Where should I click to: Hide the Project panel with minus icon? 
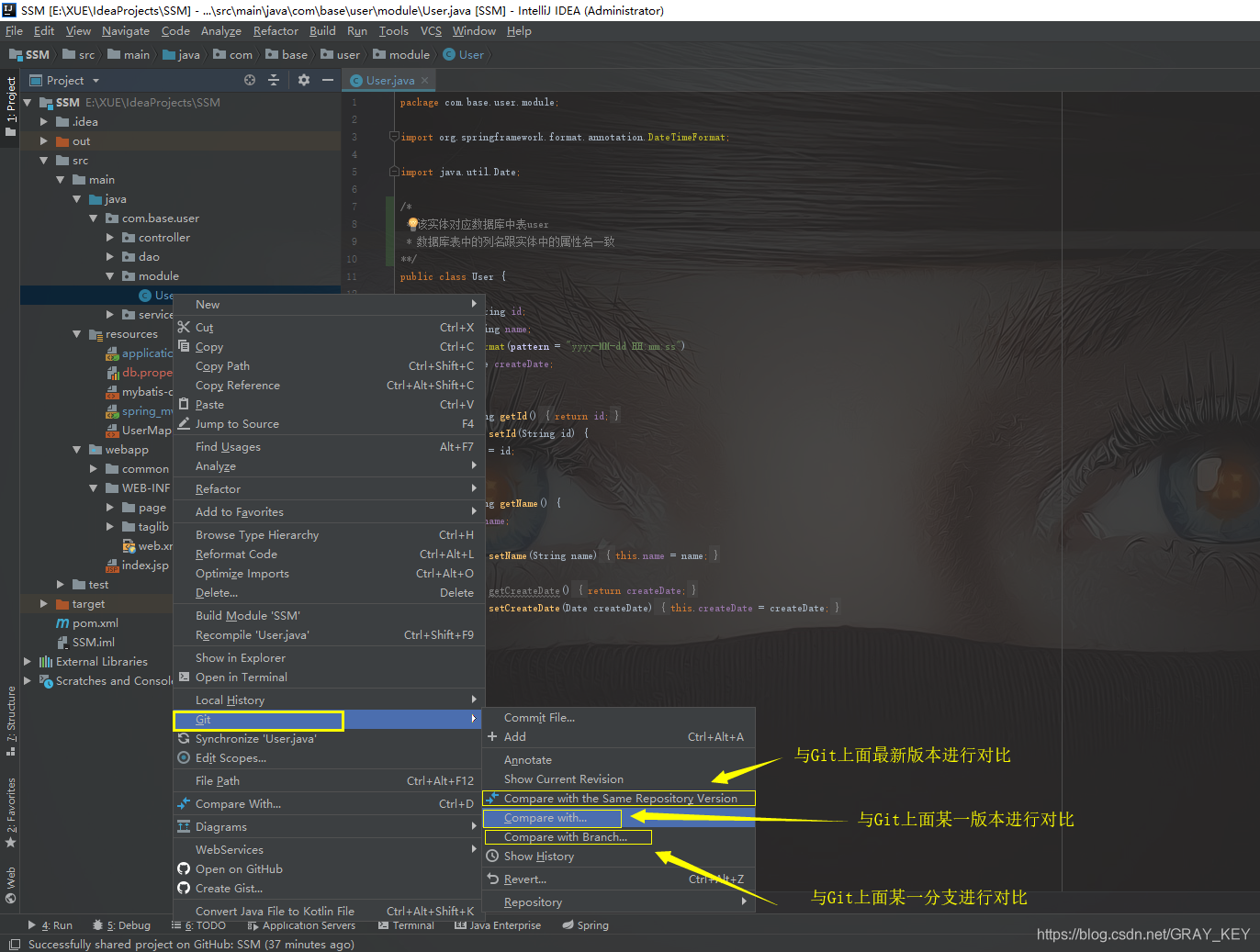tap(328, 80)
